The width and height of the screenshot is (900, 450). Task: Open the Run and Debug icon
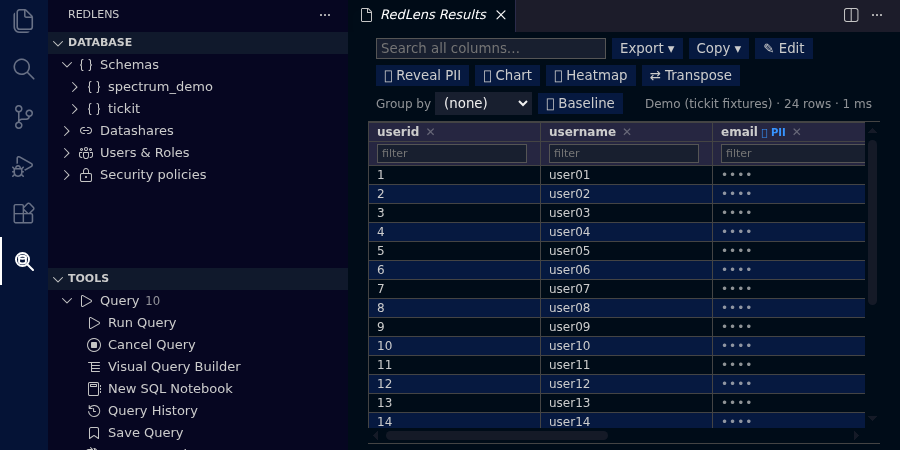pyautogui.click(x=24, y=165)
